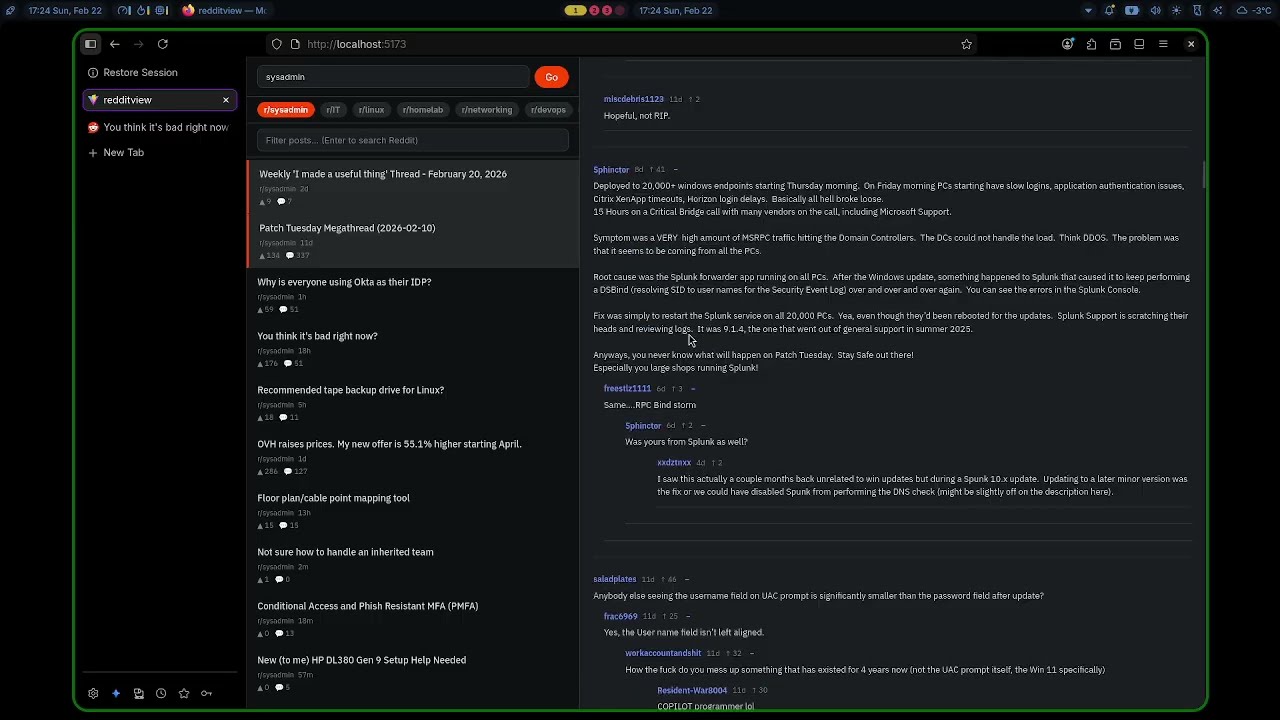
Task: Open 'You think it's bad right now?' post
Action: 413,349
